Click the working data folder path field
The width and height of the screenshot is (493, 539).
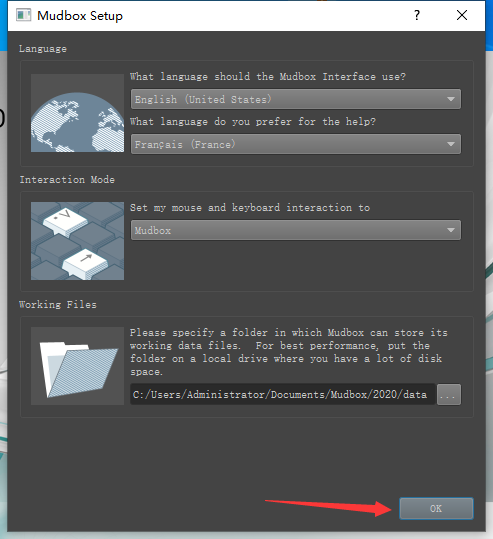pyautogui.click(x=283, y=394)
